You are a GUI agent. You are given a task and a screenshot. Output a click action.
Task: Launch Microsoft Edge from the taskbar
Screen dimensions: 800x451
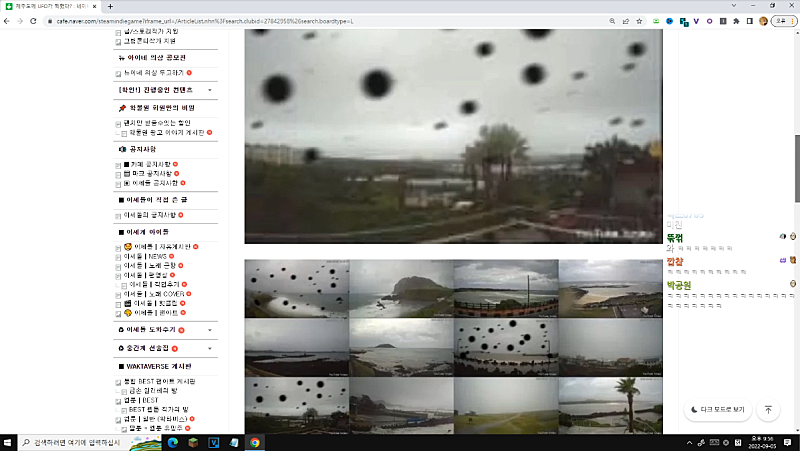(x=173, y=442)
